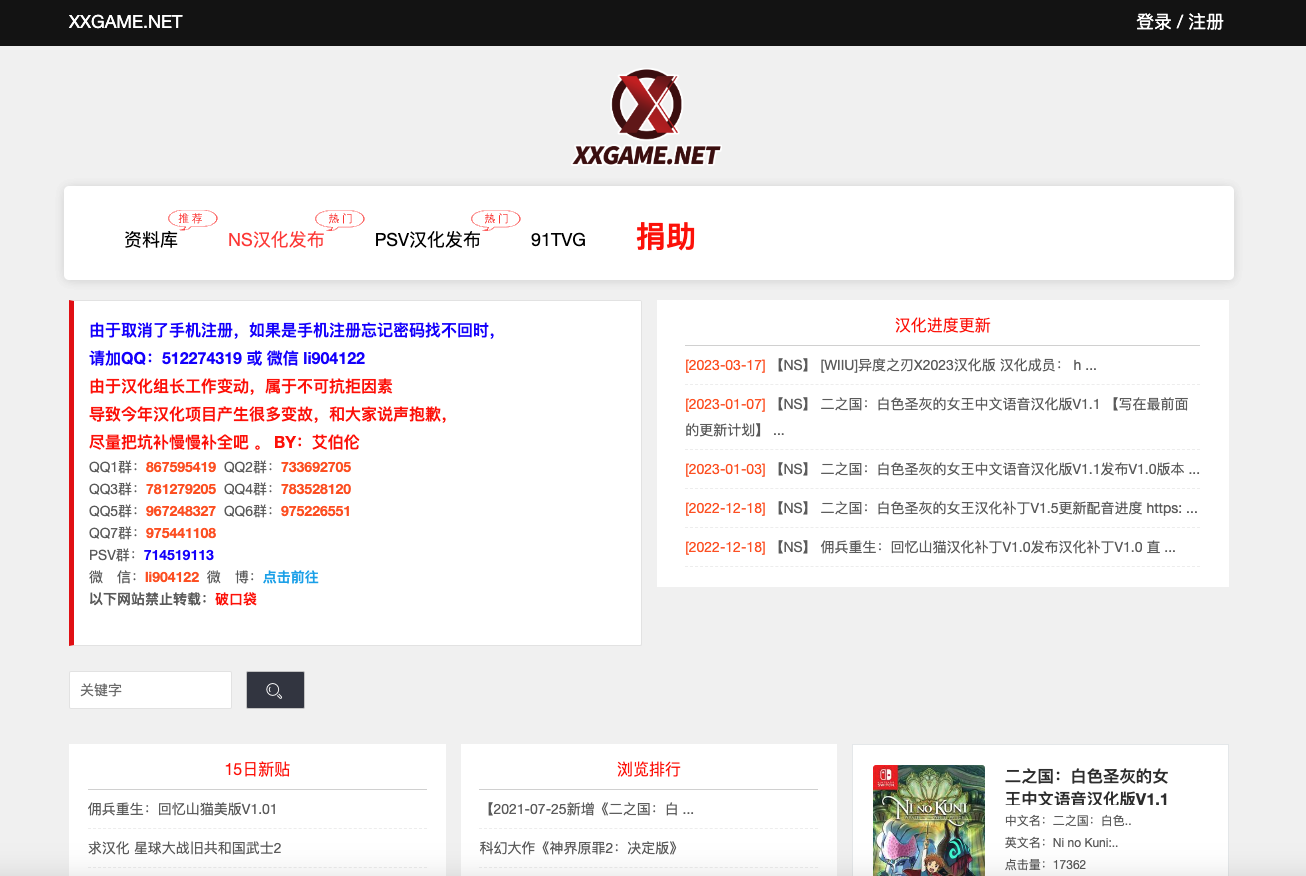Click the 热门 badge above NS汉化发布

pyautogui.click(x=340, y=219)
